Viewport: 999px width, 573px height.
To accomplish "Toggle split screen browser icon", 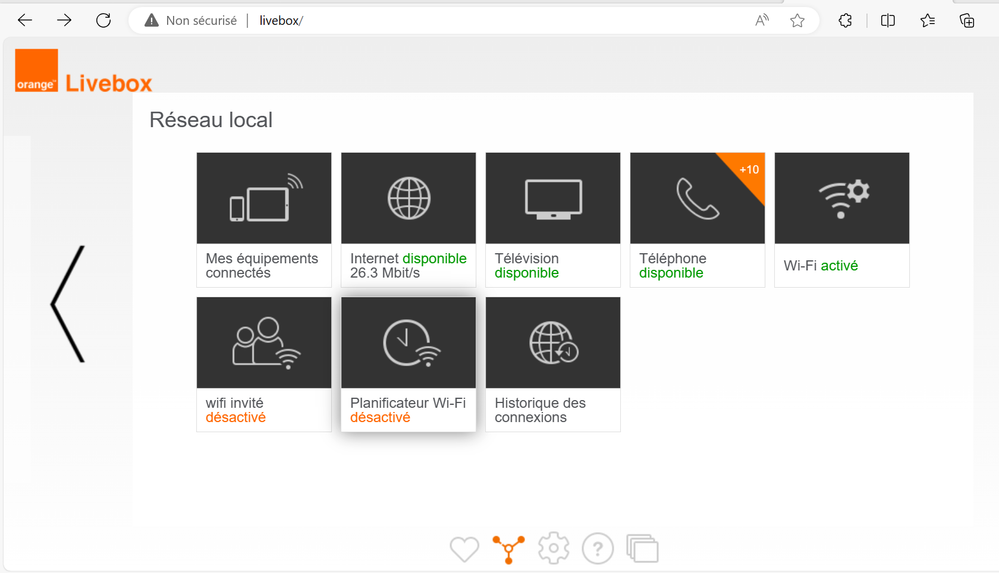I will pyautogui.click(x=888, y=20).
